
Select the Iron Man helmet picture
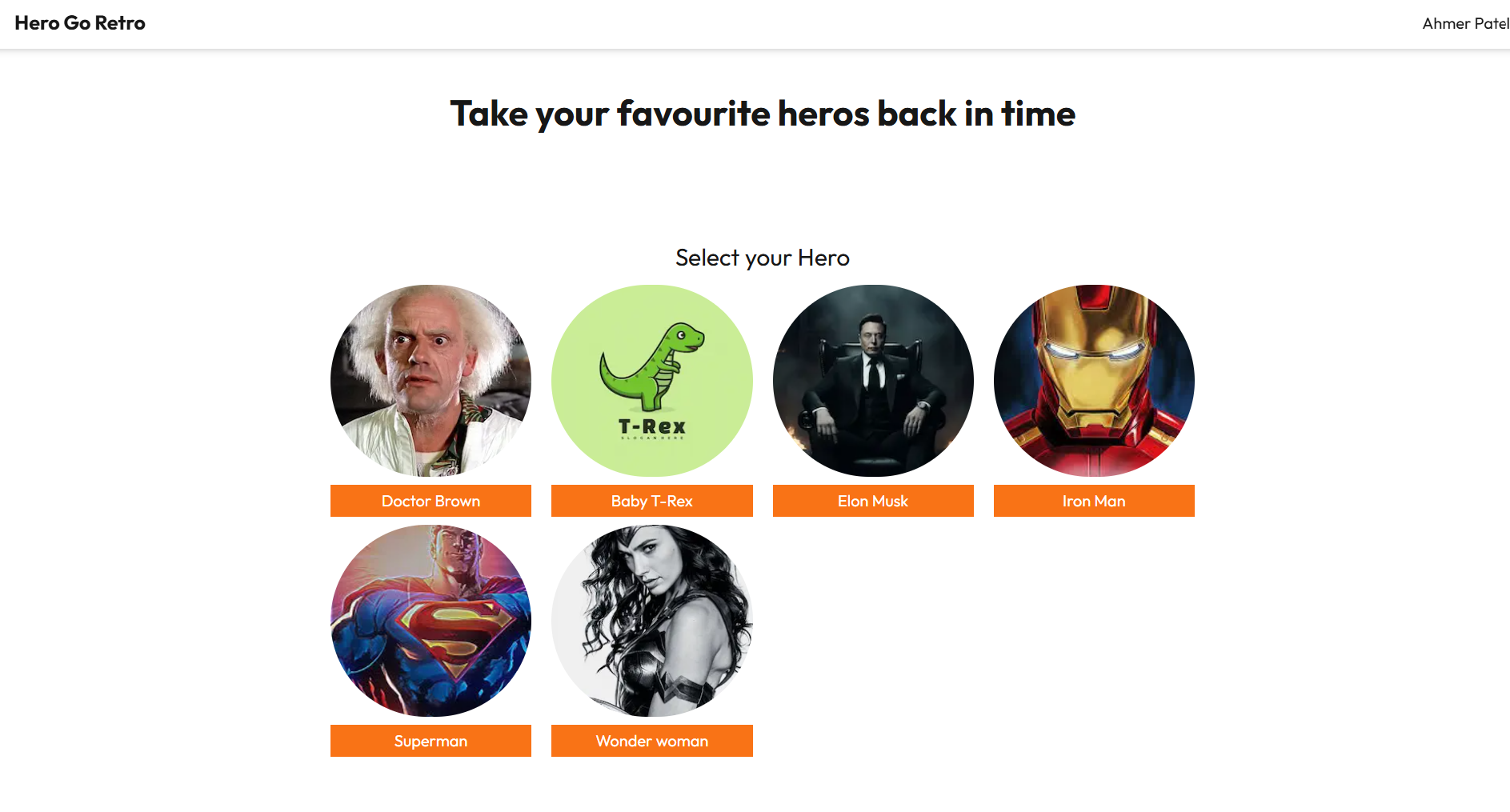point(1094,381)
